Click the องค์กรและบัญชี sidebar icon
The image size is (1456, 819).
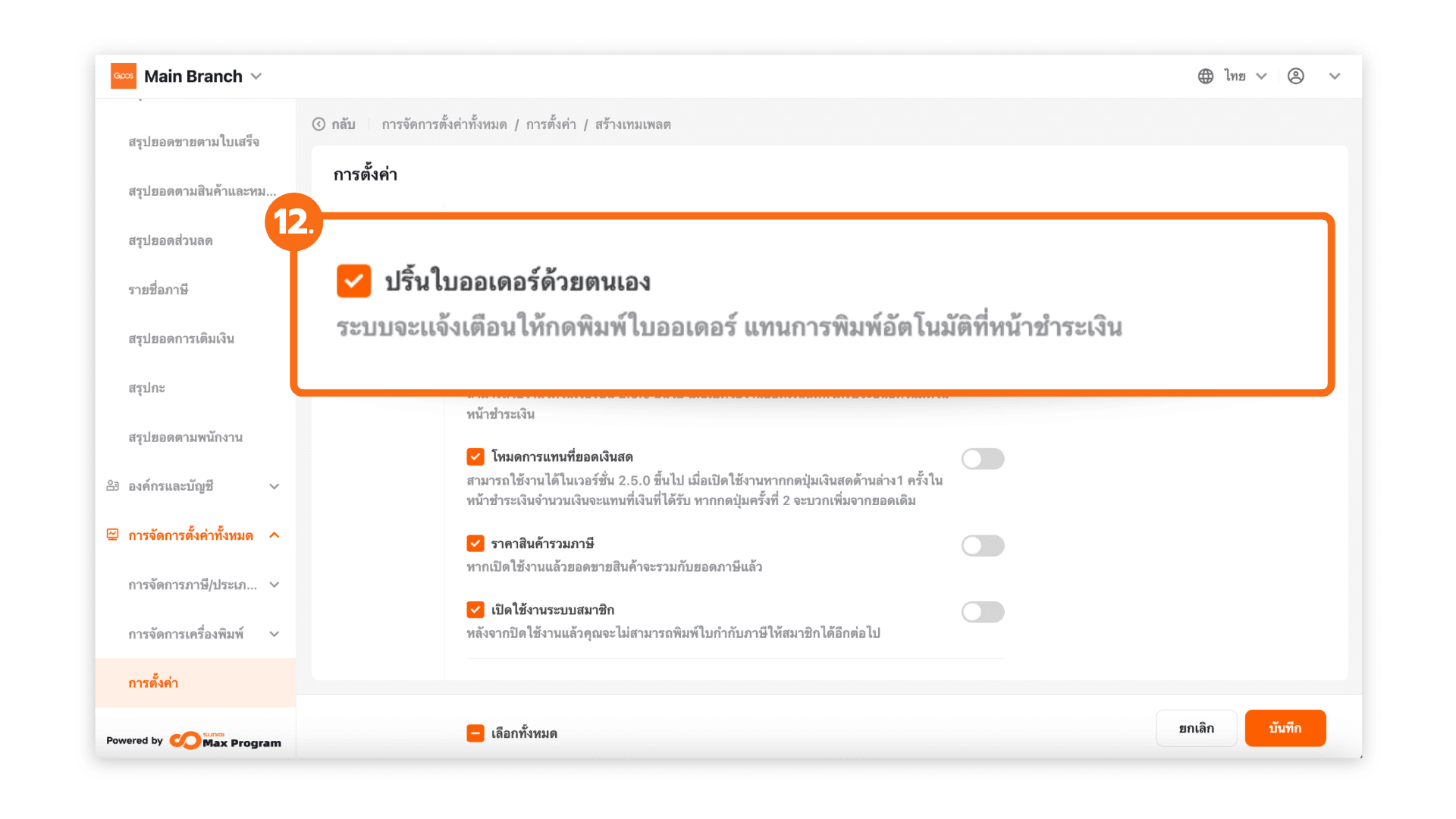coord(113,486)
